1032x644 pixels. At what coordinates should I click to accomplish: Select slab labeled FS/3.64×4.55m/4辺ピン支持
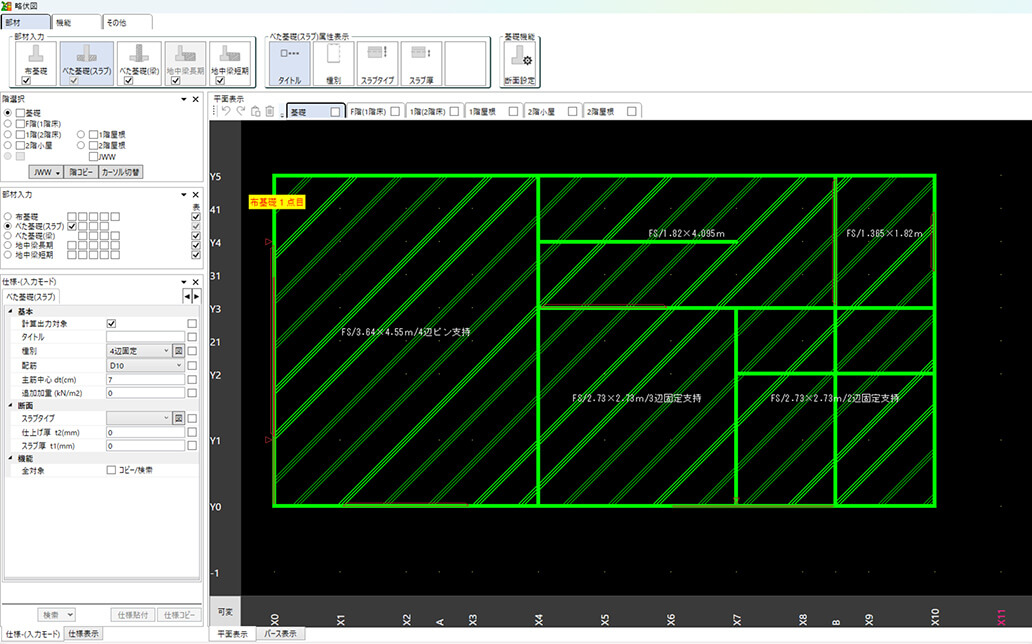(405, 332)
